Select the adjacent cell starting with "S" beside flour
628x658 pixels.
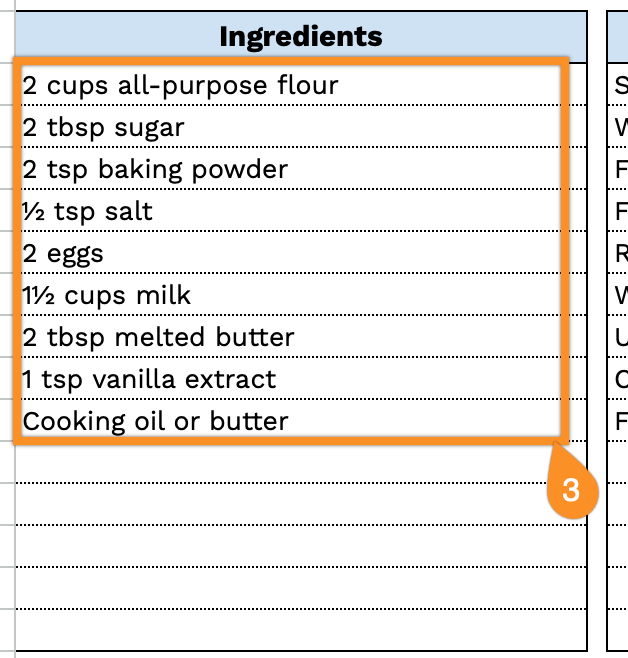[620, 86]
